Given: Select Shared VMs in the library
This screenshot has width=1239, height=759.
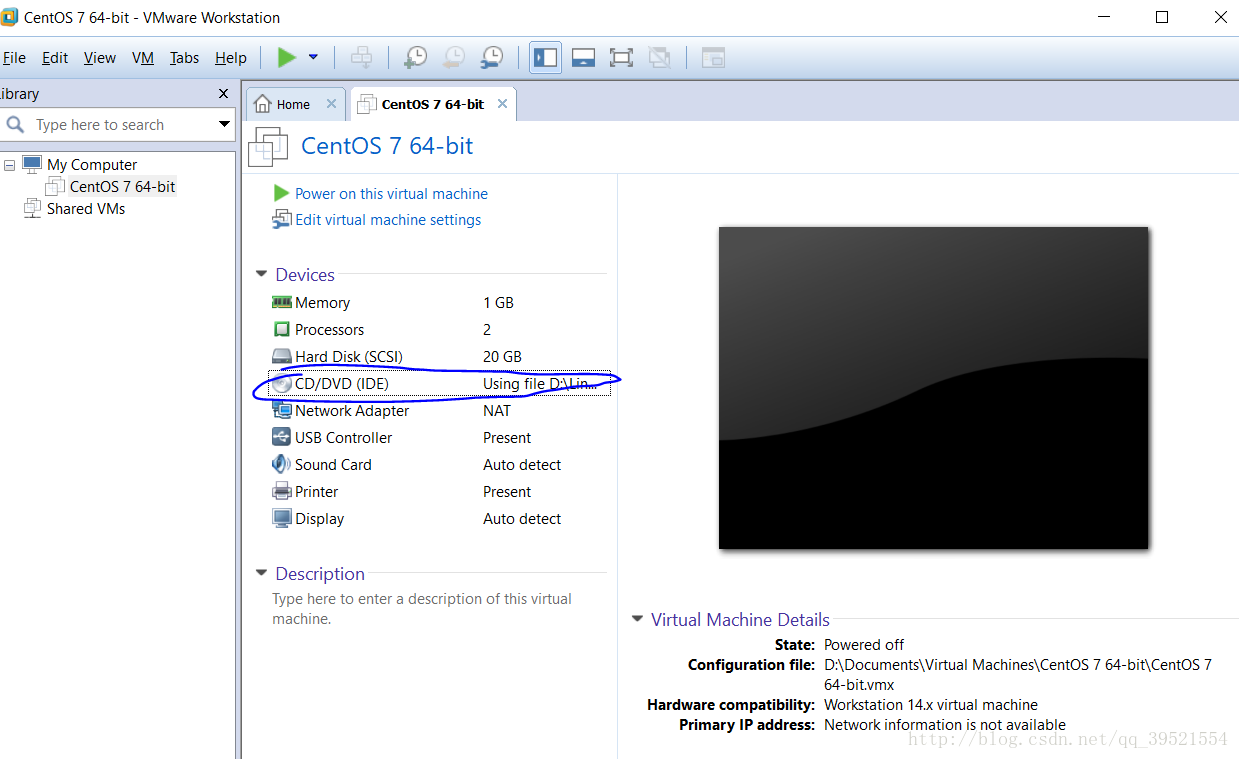Looking at the screenshot, I should [86, 209].
